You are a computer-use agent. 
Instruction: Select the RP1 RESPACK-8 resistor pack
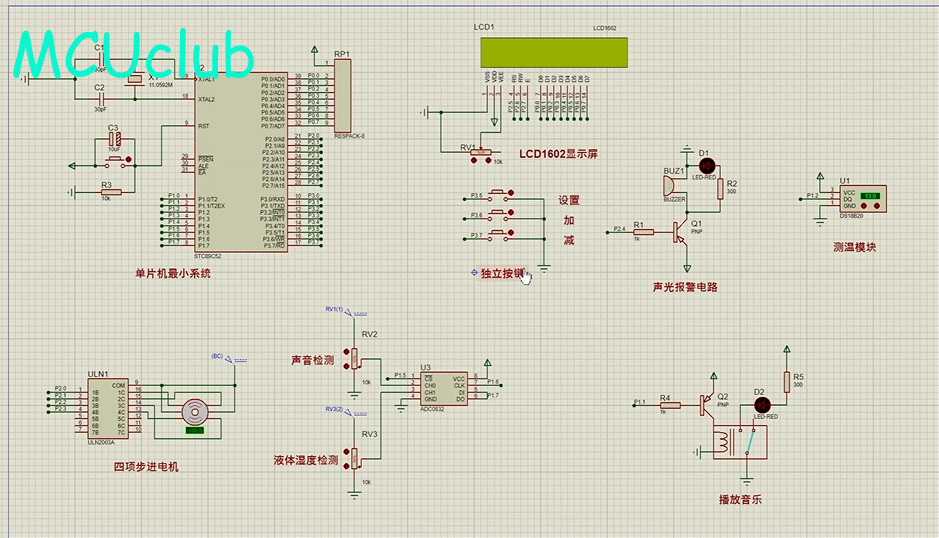click(x=344, y=96)
